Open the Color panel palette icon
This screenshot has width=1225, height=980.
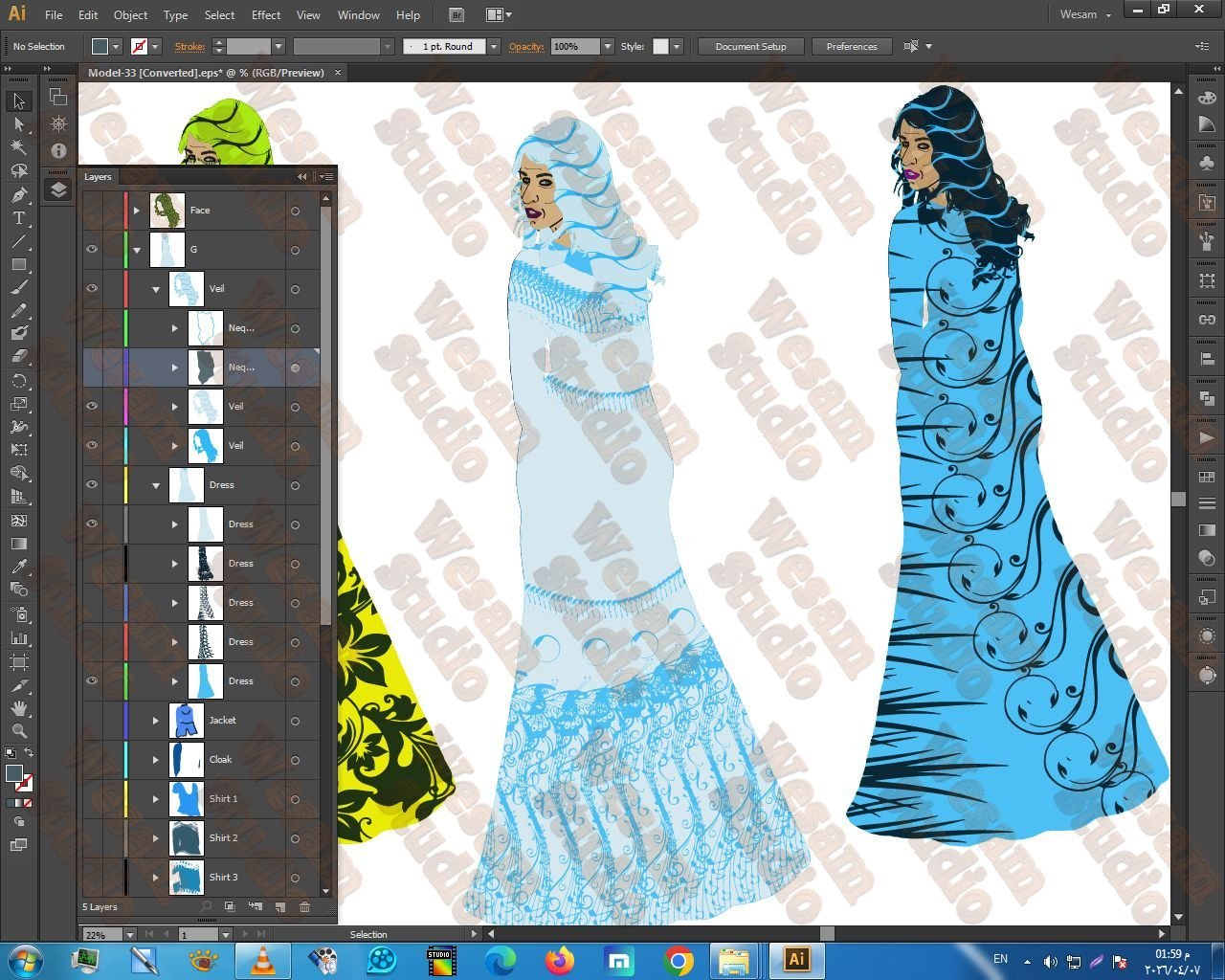(1207, 99)
